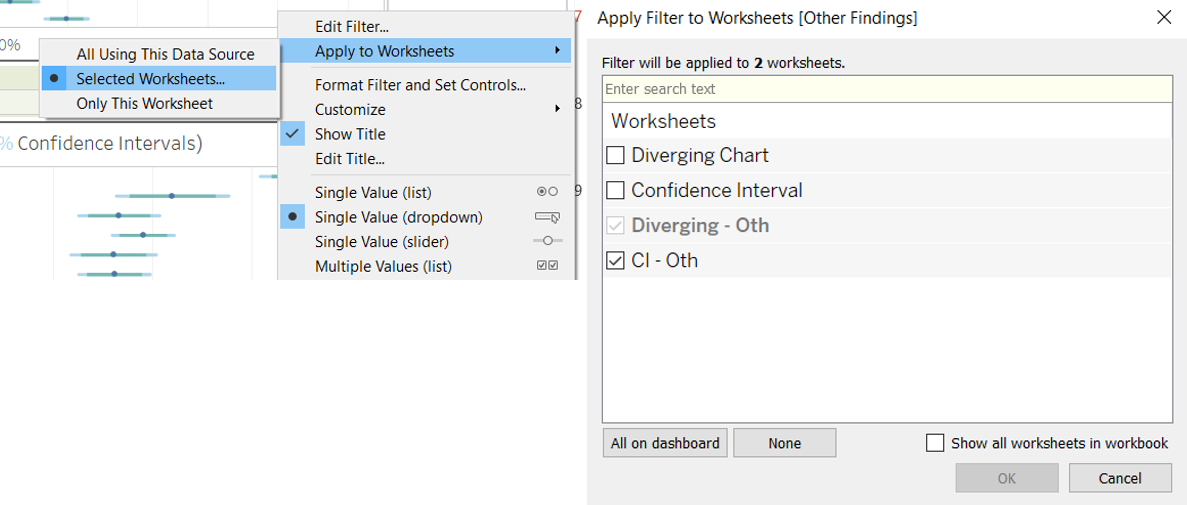Image resolution: width=1187 pixels, height=505 pixels.
Task: Click the Multiple Values list checkbox icon
Action: point(547,266)
